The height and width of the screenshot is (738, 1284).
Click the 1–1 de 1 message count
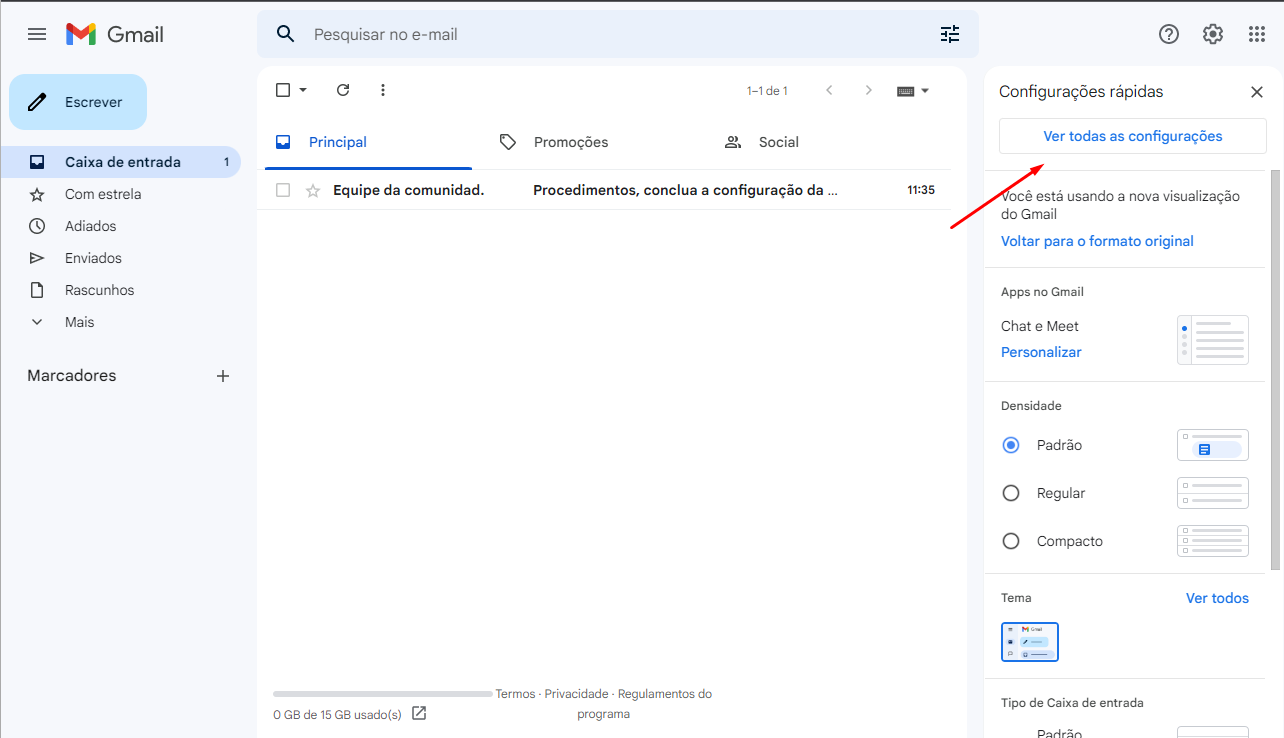(x=767, y=91)
